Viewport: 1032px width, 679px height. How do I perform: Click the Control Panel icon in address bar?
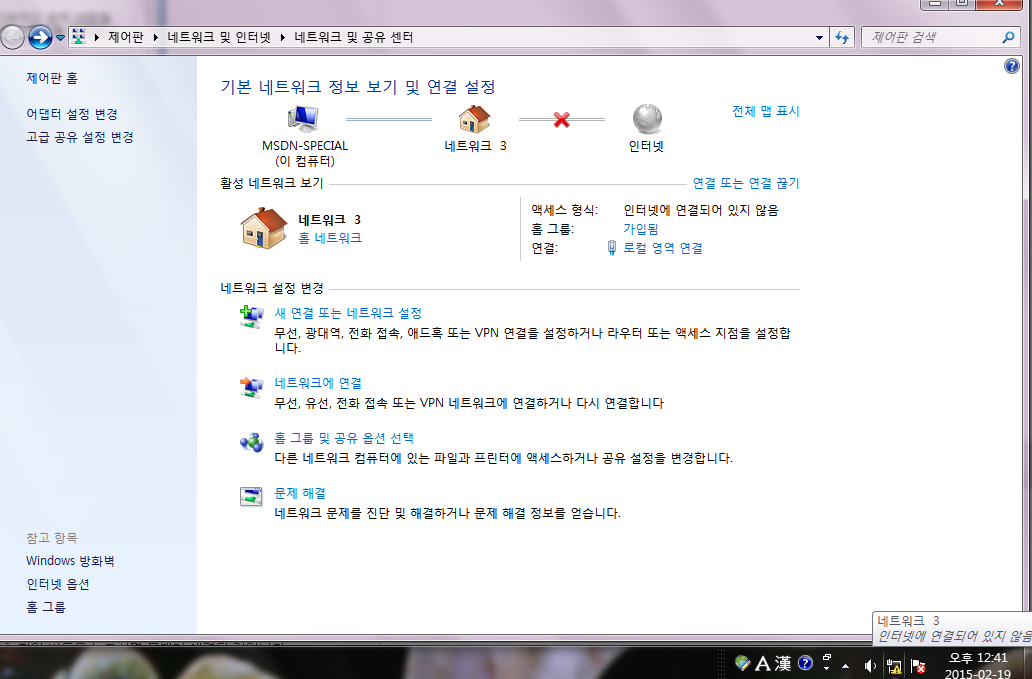tap(79, 37)
